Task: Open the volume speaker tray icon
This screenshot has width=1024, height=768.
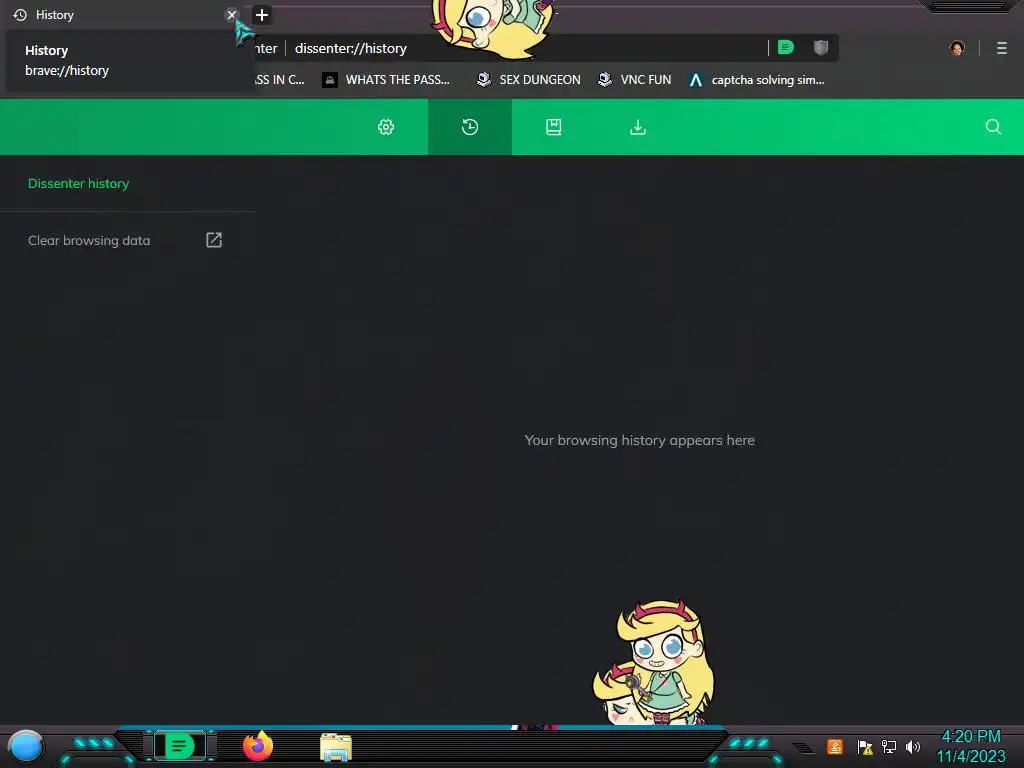Action: click(x=913, y=746)
